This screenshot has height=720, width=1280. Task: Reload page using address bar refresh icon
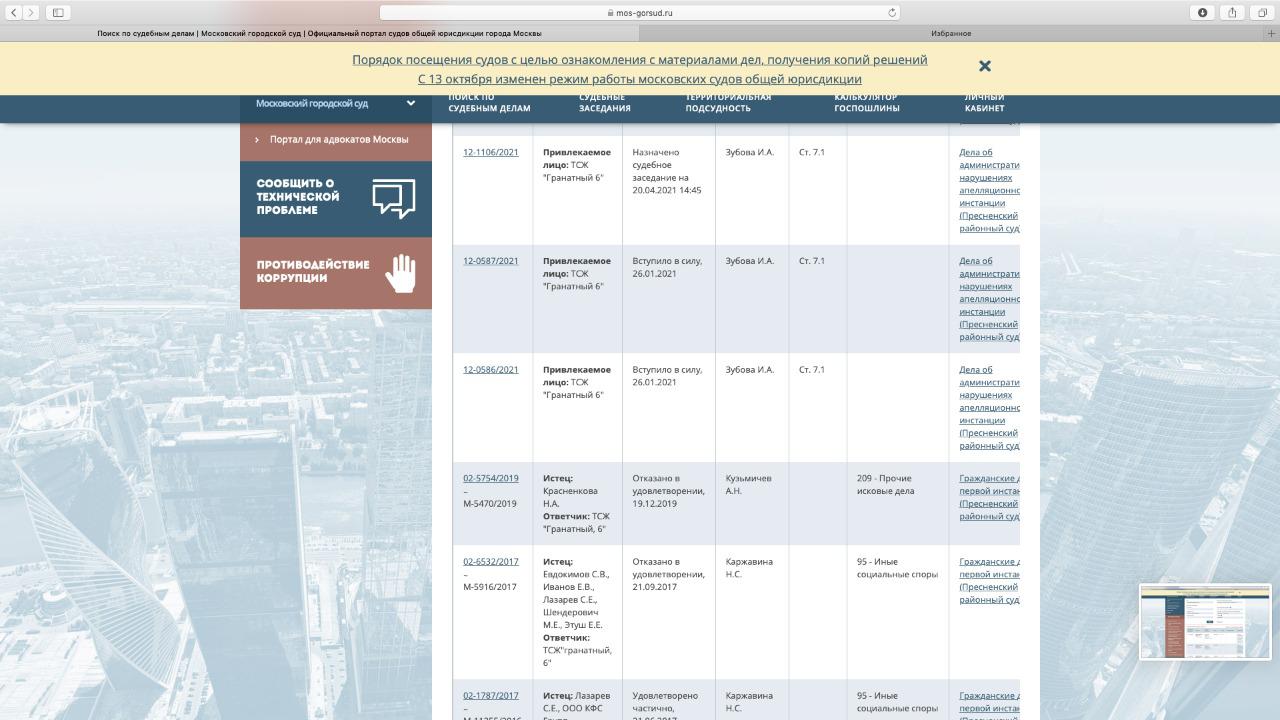[x=891, y=13]
